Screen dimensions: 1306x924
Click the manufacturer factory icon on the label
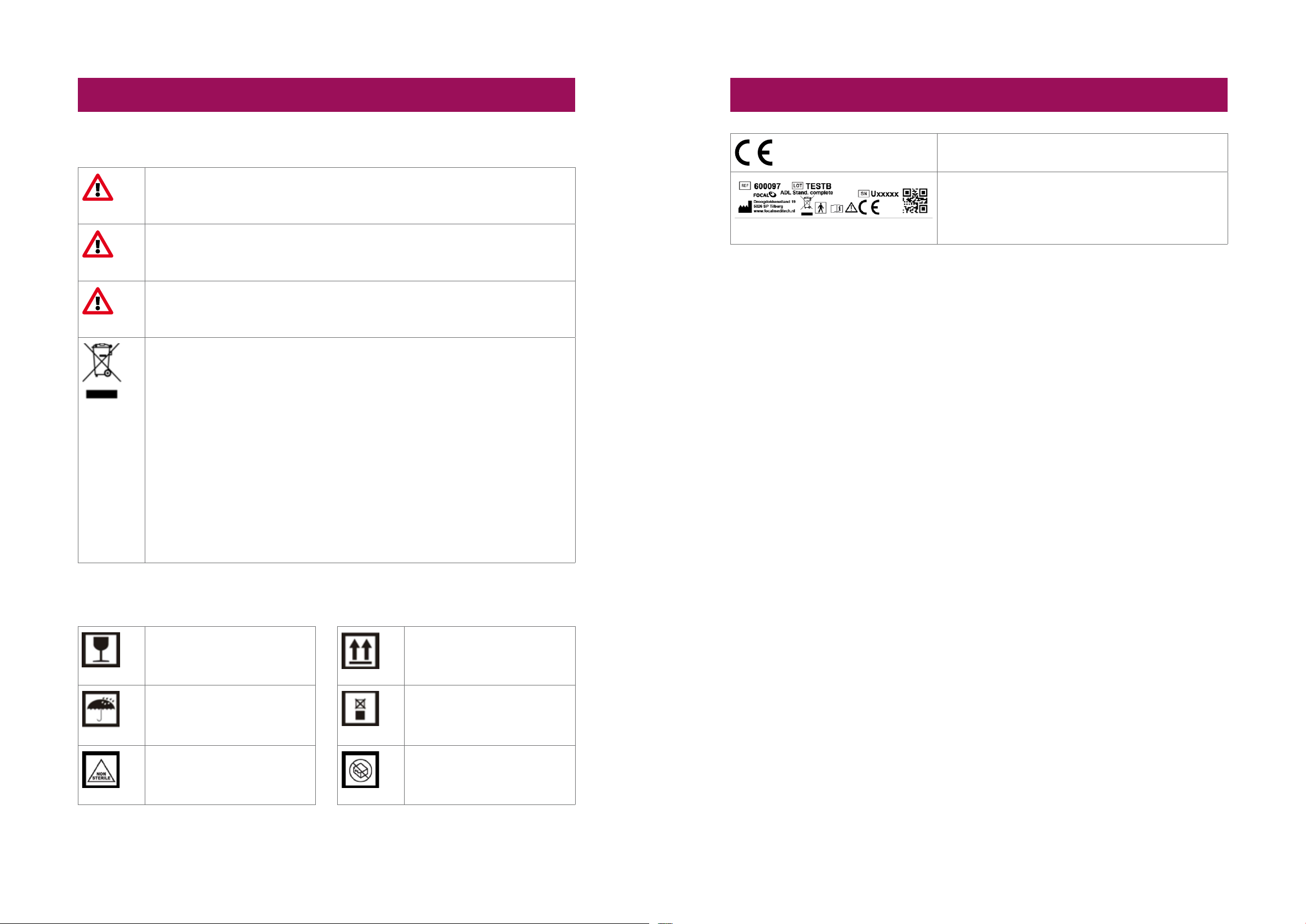(x=745, y=208)
